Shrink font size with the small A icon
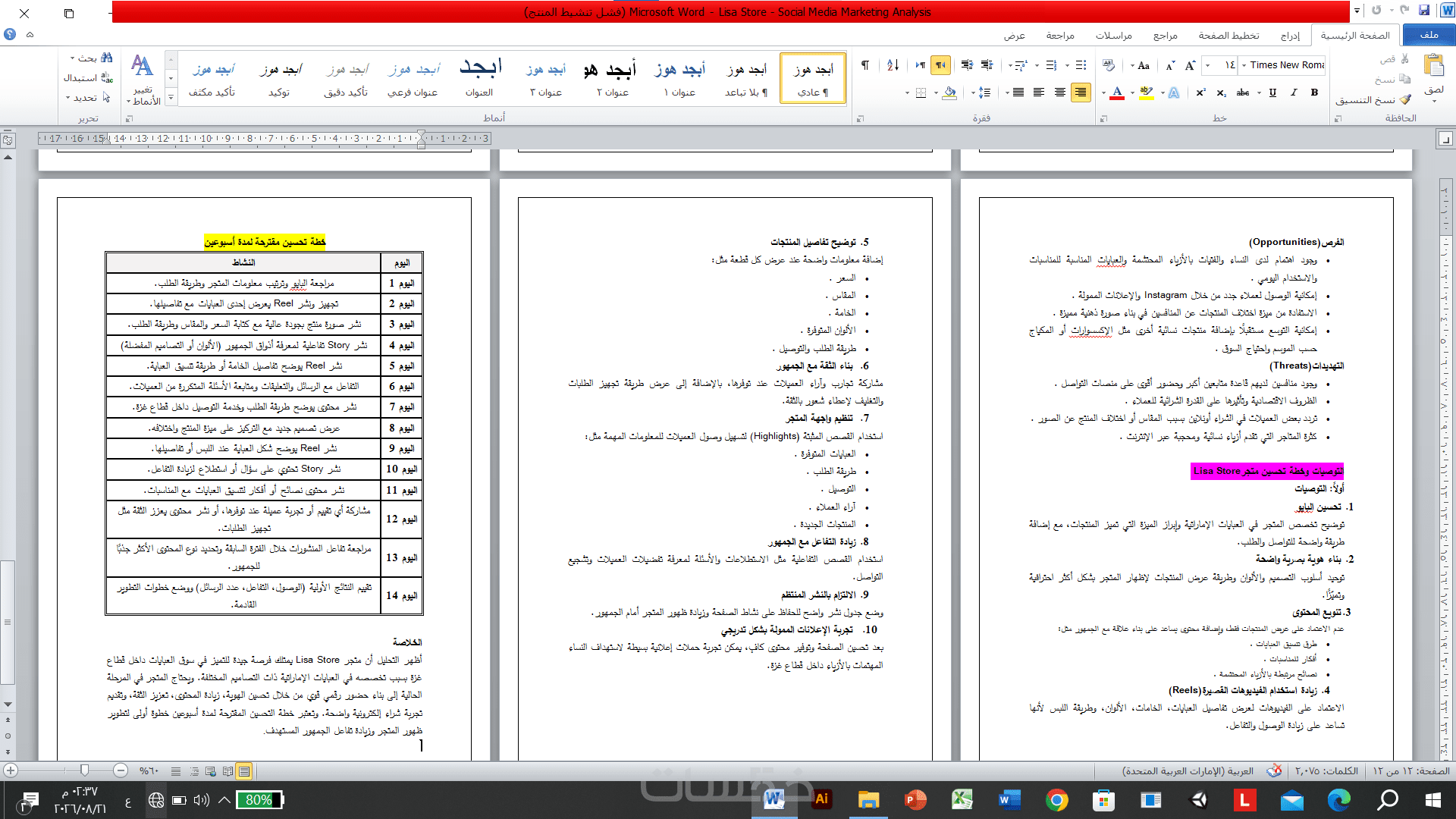Screen dimensions: 1456x819 (1170, 65)
